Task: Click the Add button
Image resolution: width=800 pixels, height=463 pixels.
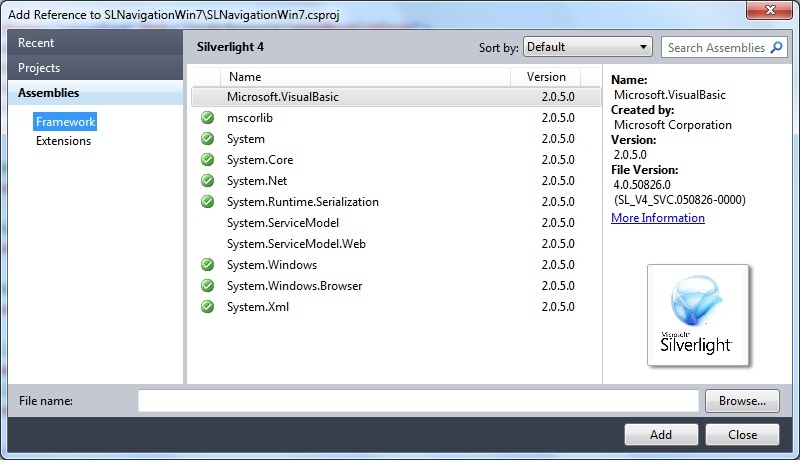Action: tap(661, 435)
